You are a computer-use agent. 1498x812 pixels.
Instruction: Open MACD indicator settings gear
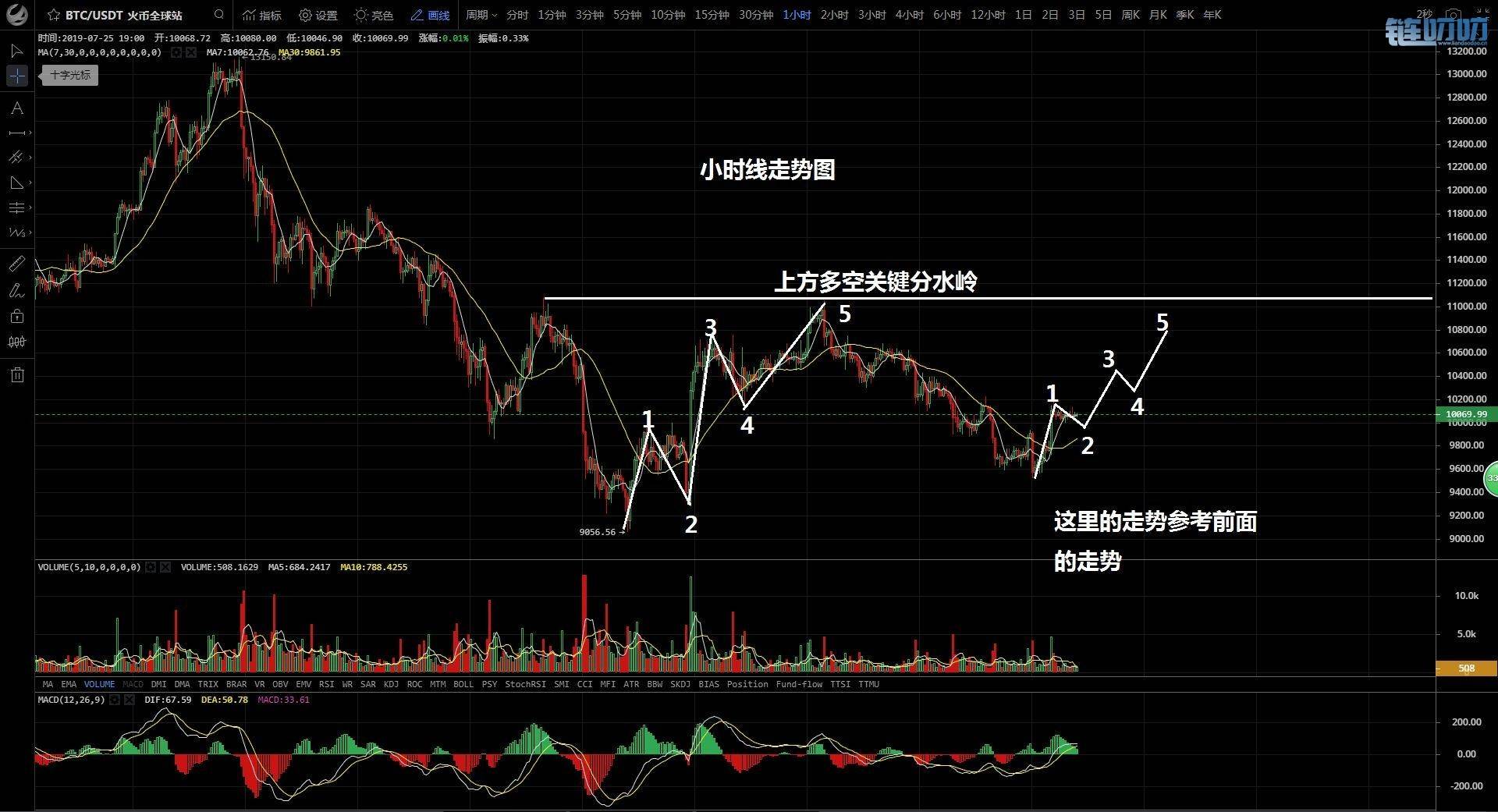pos(115,700)
